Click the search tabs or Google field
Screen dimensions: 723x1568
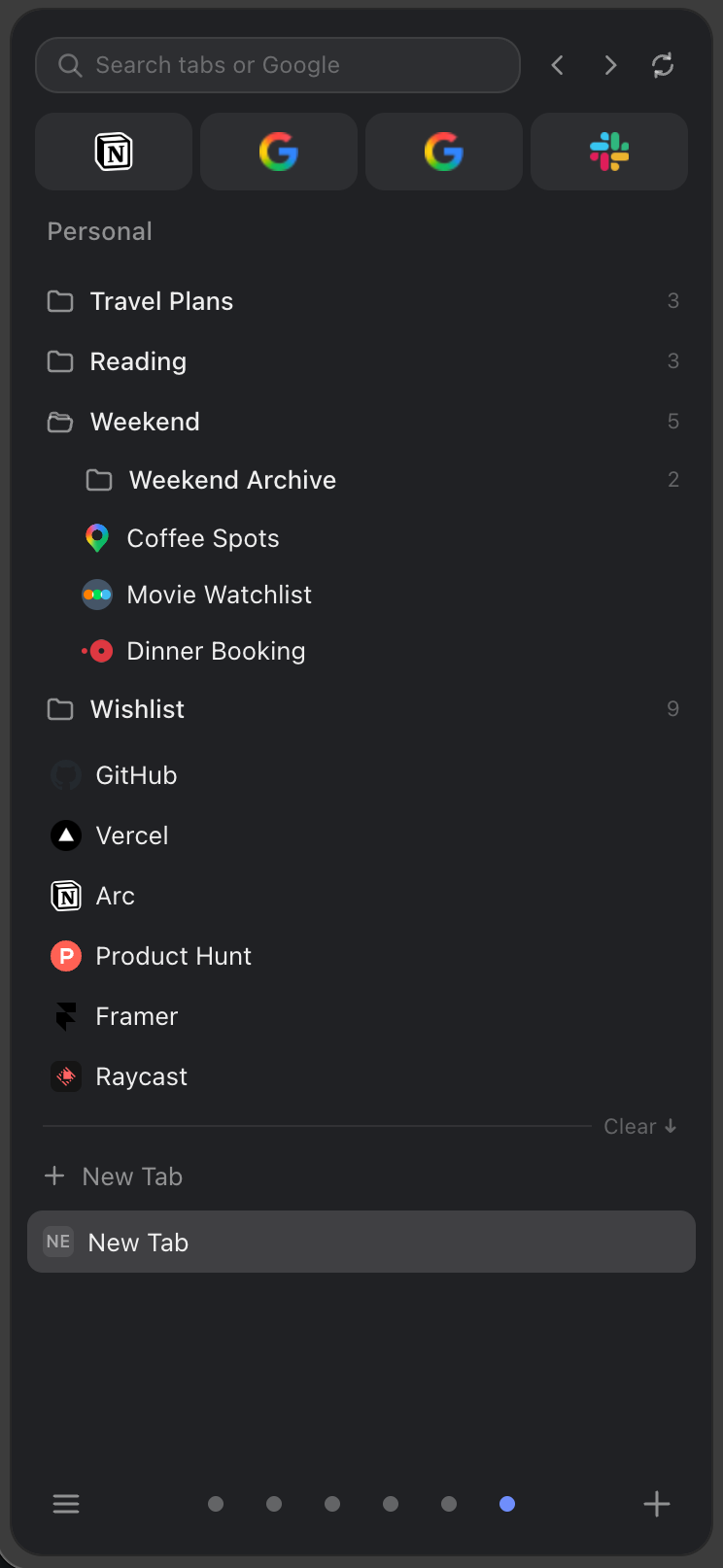pyautogui.click(x=278, y=65)
